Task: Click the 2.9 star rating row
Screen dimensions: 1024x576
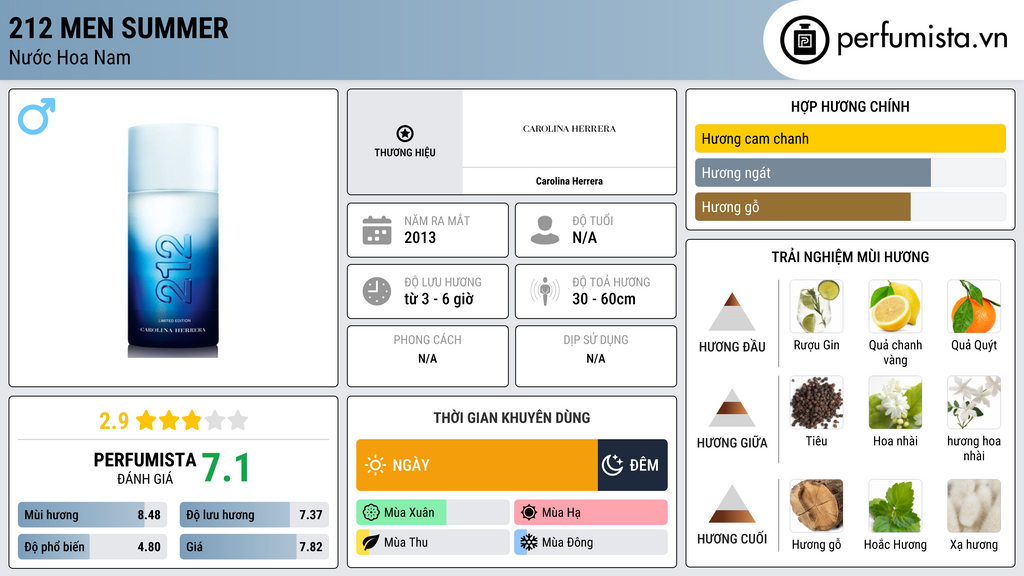Action: point(173,420)
